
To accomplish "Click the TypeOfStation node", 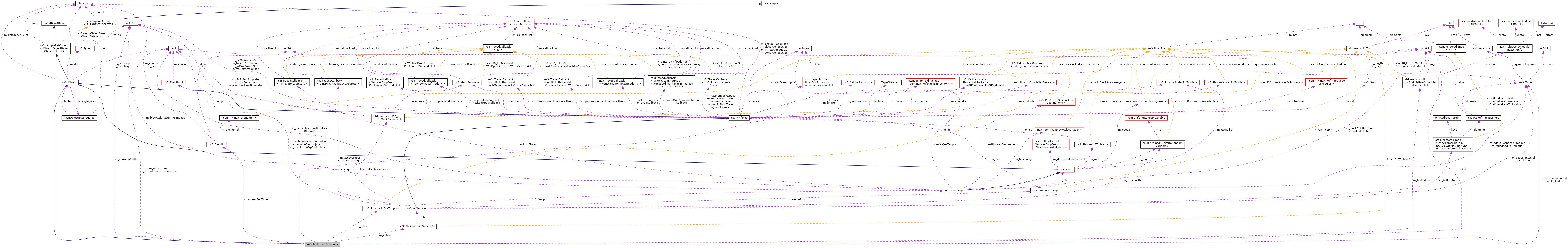I will click(x=890, y=82).
